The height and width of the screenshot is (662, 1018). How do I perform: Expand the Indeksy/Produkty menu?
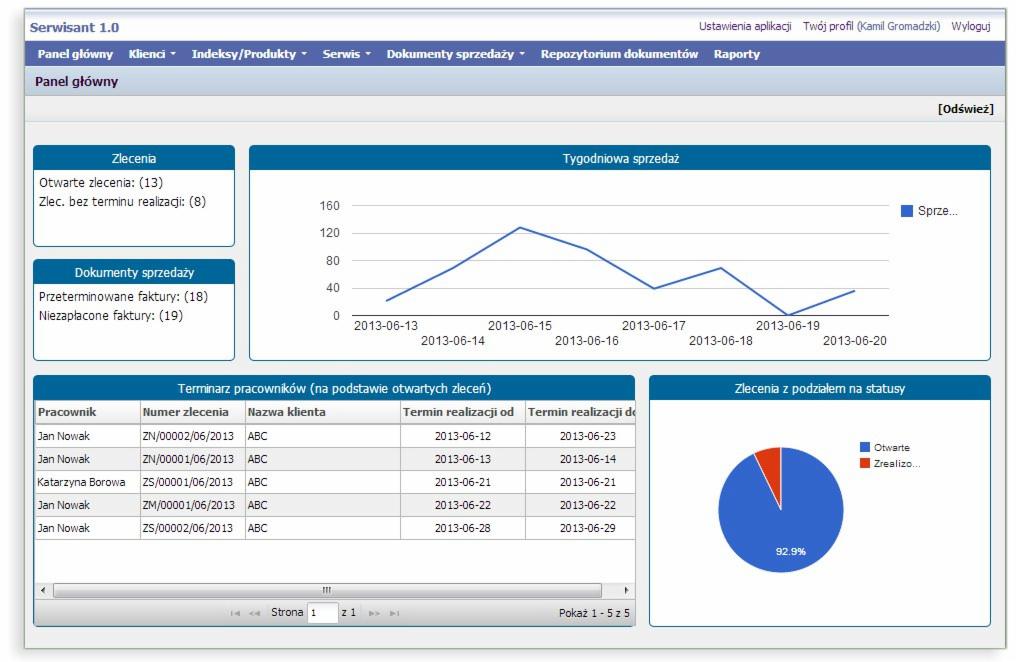pyautogui.click(x=249, y=54)
